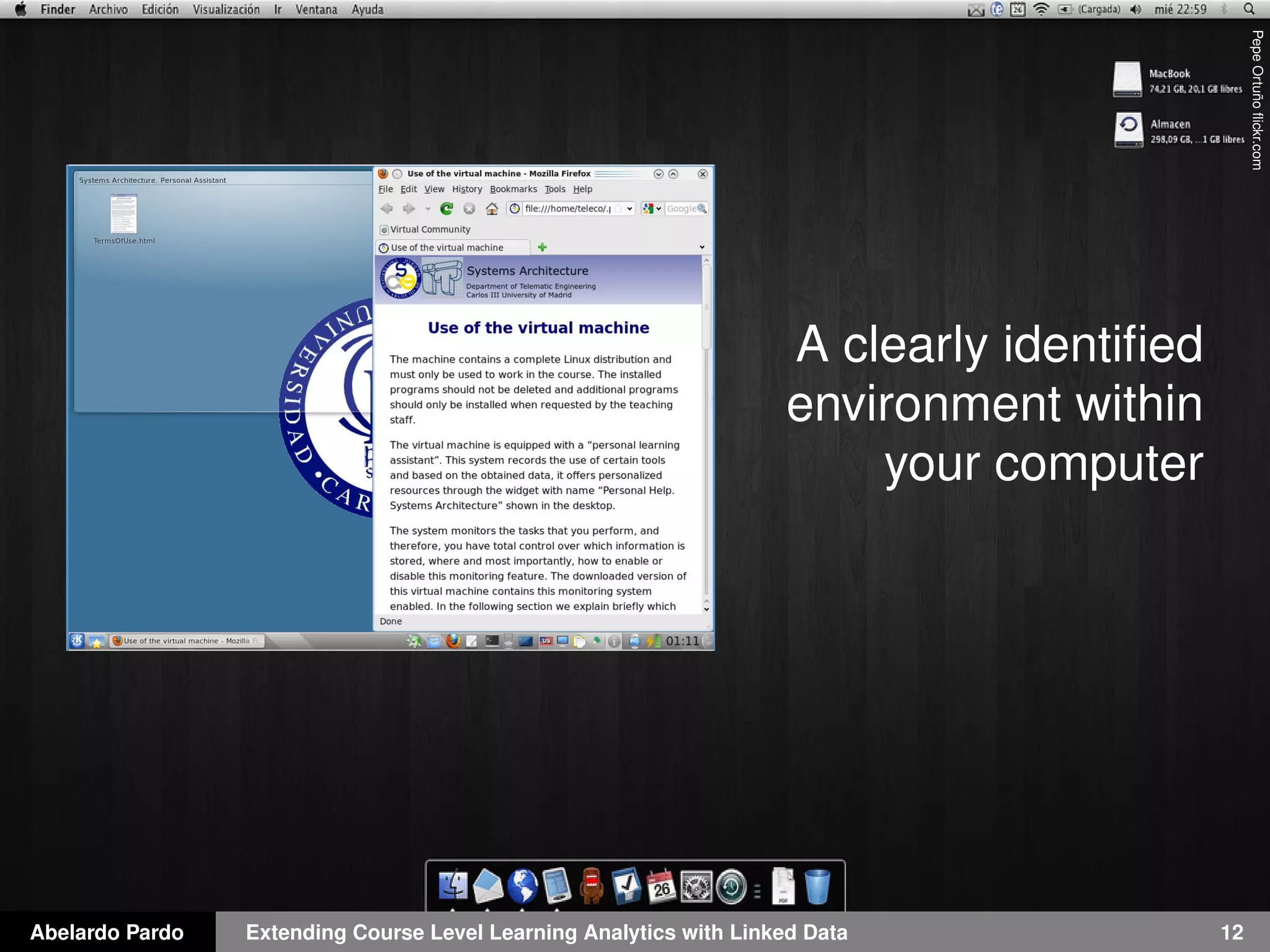This screenshot has height=952, width=1270.
Task: Open the Bookmarks menu in Firefox
Action: 513,189
